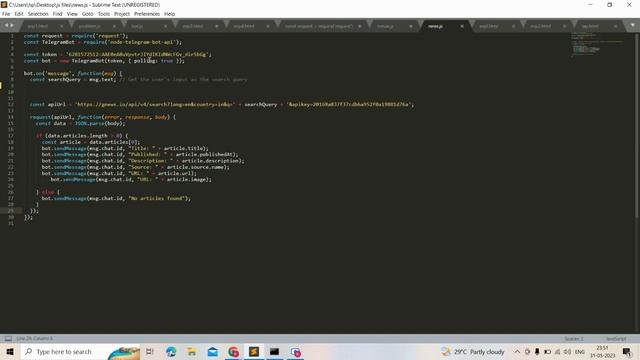Screen dimensions: 640x360
Task: Open File Explorer from the taskbar
Action: pyautogui.click(x=192, y=351)
